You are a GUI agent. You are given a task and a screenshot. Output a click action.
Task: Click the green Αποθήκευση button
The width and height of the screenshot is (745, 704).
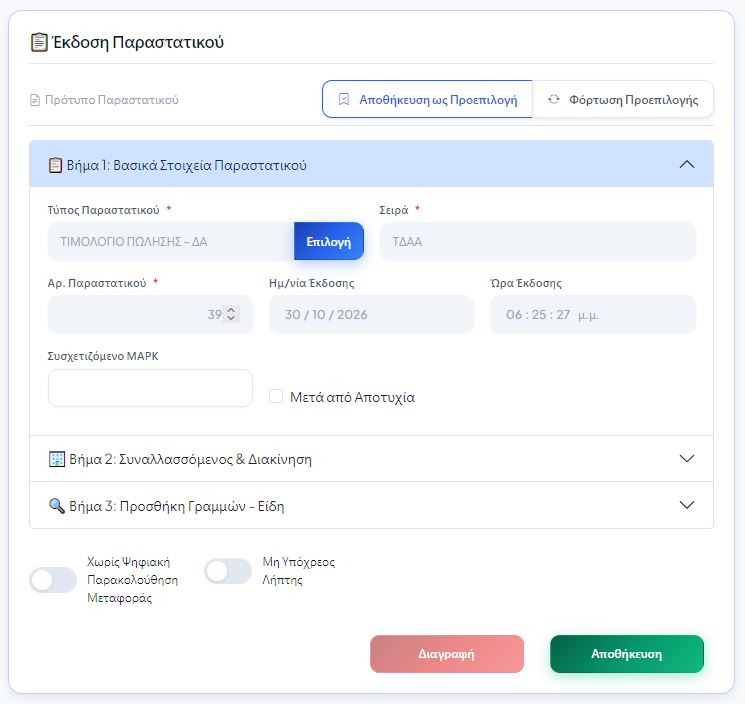pos(627,654)
